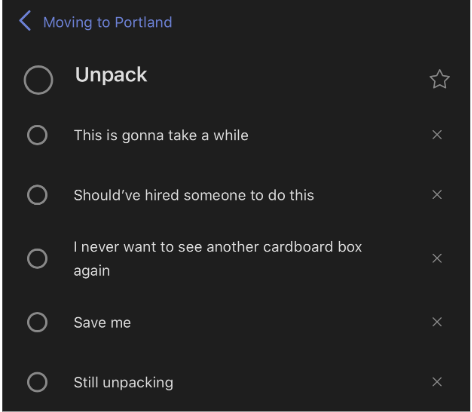This screenshot has height=412, width=472.
Task: Mark 'Still unpacking' step as done
Action: (37, 382)
